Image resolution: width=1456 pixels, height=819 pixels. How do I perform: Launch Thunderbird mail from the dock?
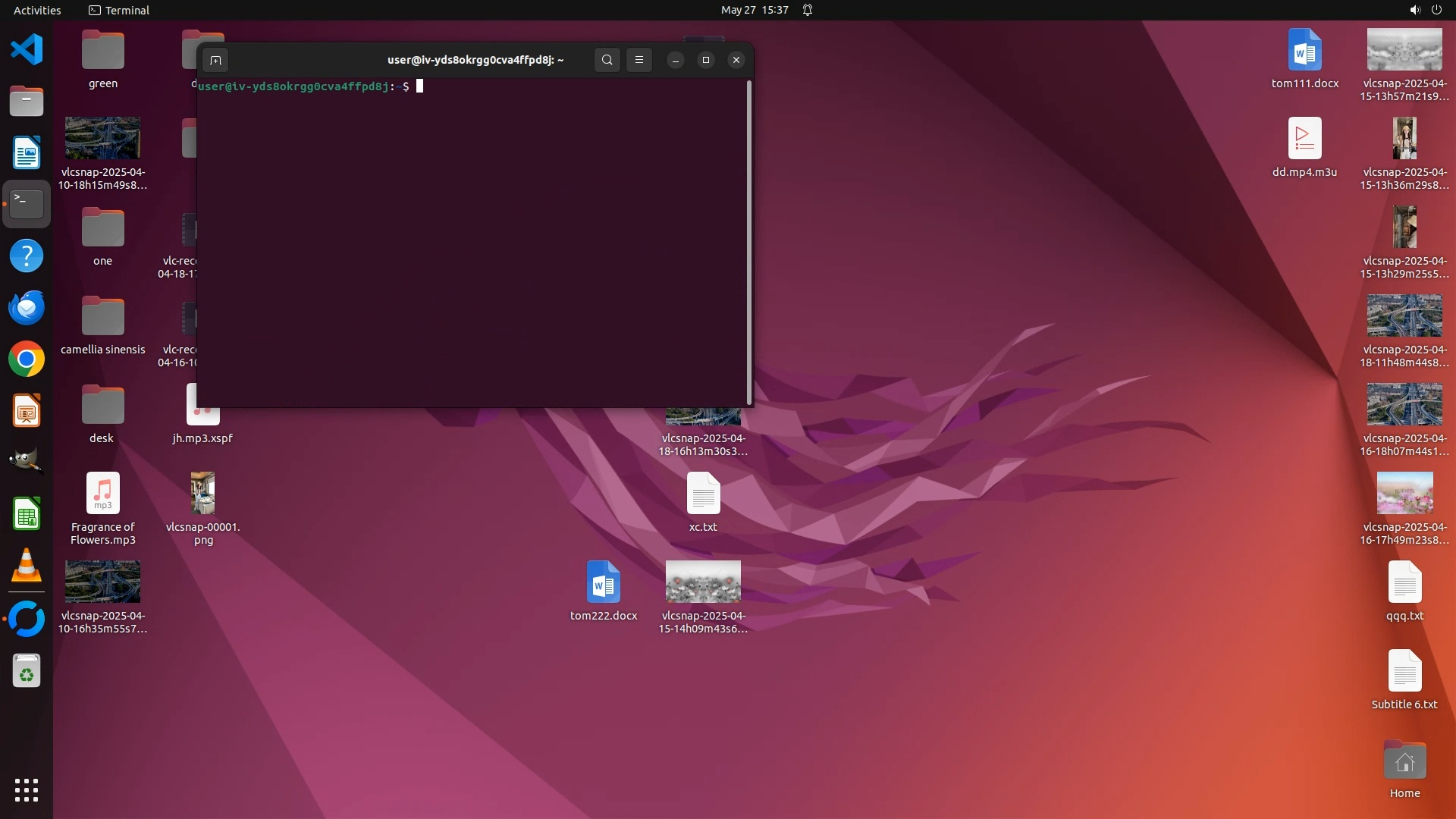27,308
